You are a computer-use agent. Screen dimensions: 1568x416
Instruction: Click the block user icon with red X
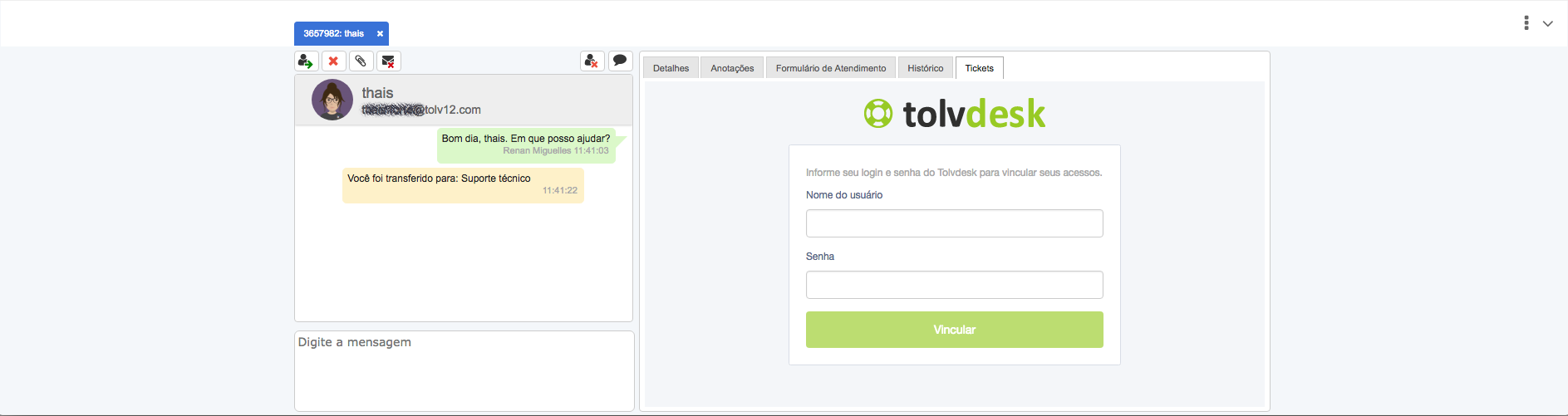[592, 61]
